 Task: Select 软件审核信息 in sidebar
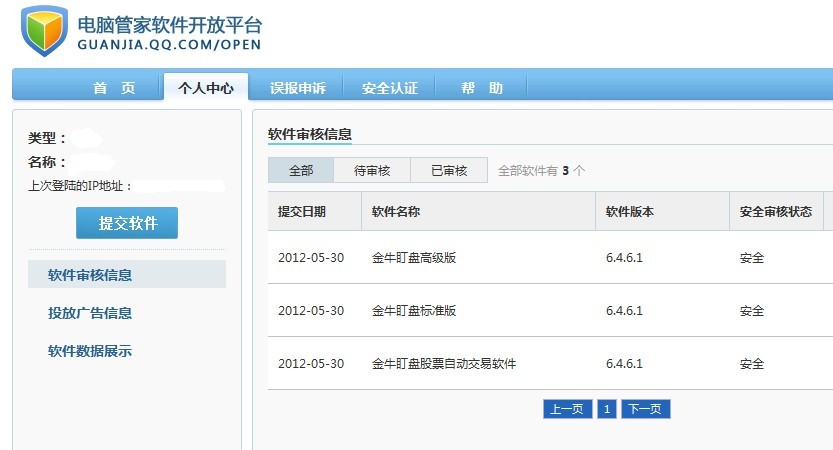pos(127,275)
